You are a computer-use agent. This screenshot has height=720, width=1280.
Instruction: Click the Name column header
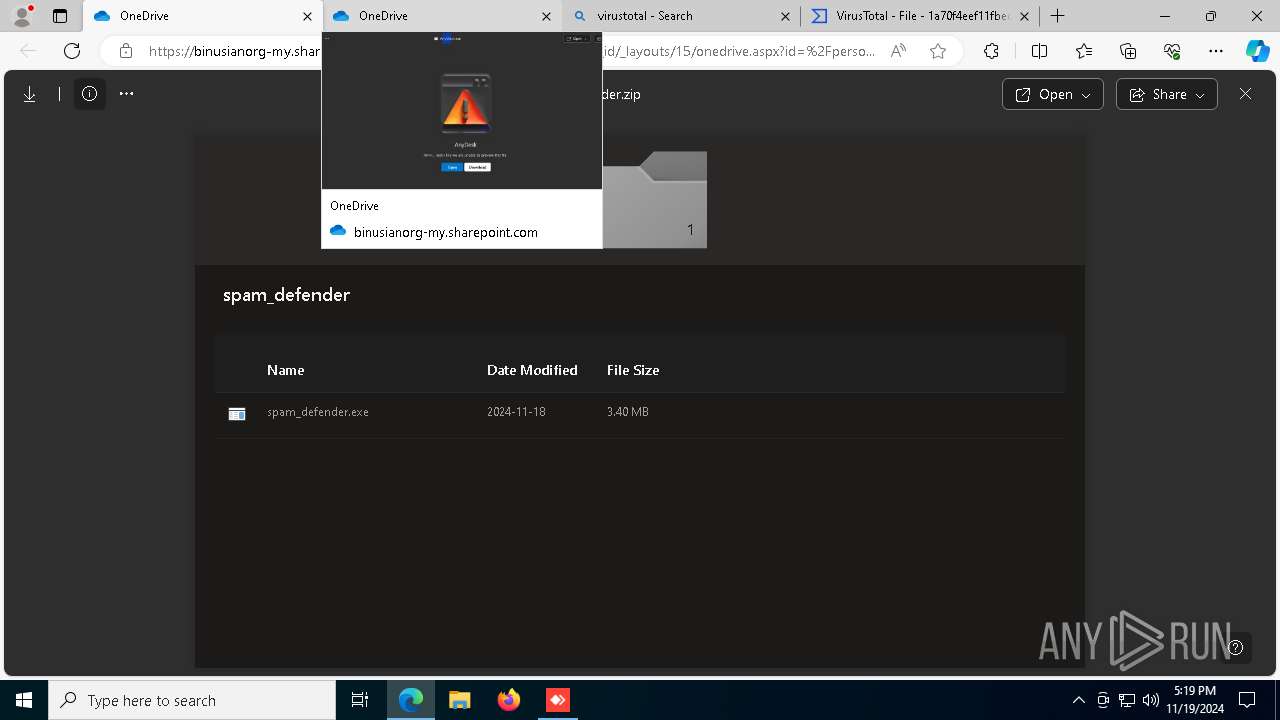285,370
